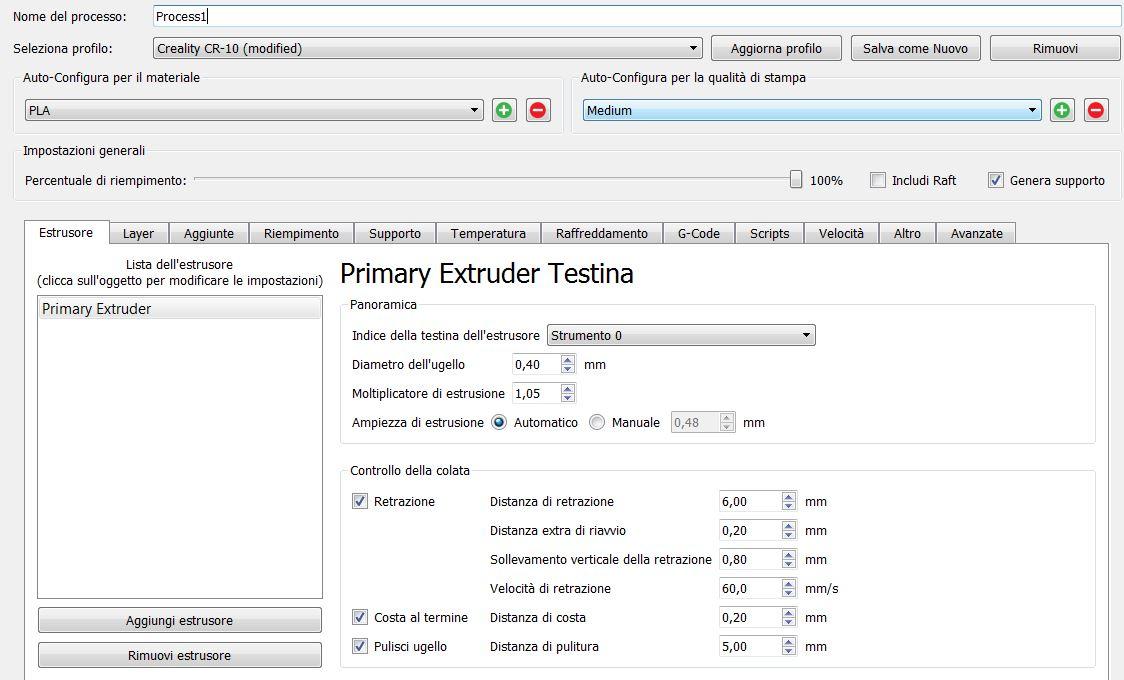Click the Distanza di retrazione value field
The height and width of the screenshot is (680, 1124).
tap(750, 502)
